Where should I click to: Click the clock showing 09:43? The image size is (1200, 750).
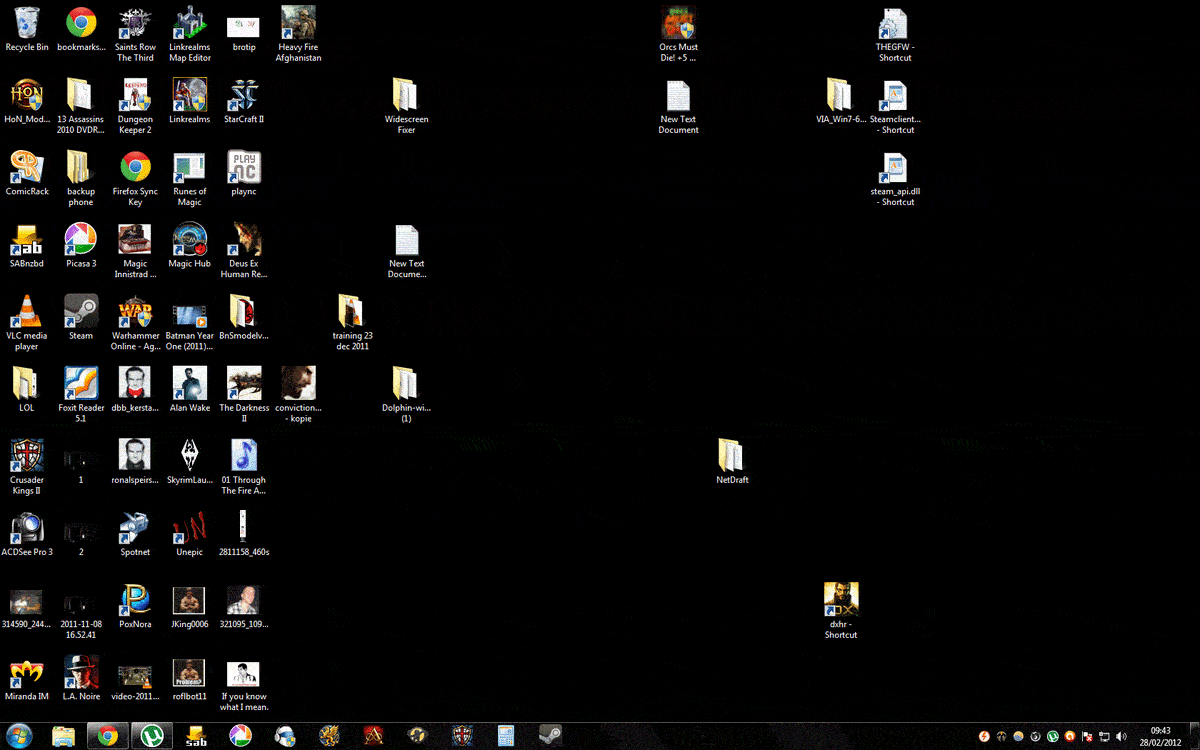point(1160,736)
